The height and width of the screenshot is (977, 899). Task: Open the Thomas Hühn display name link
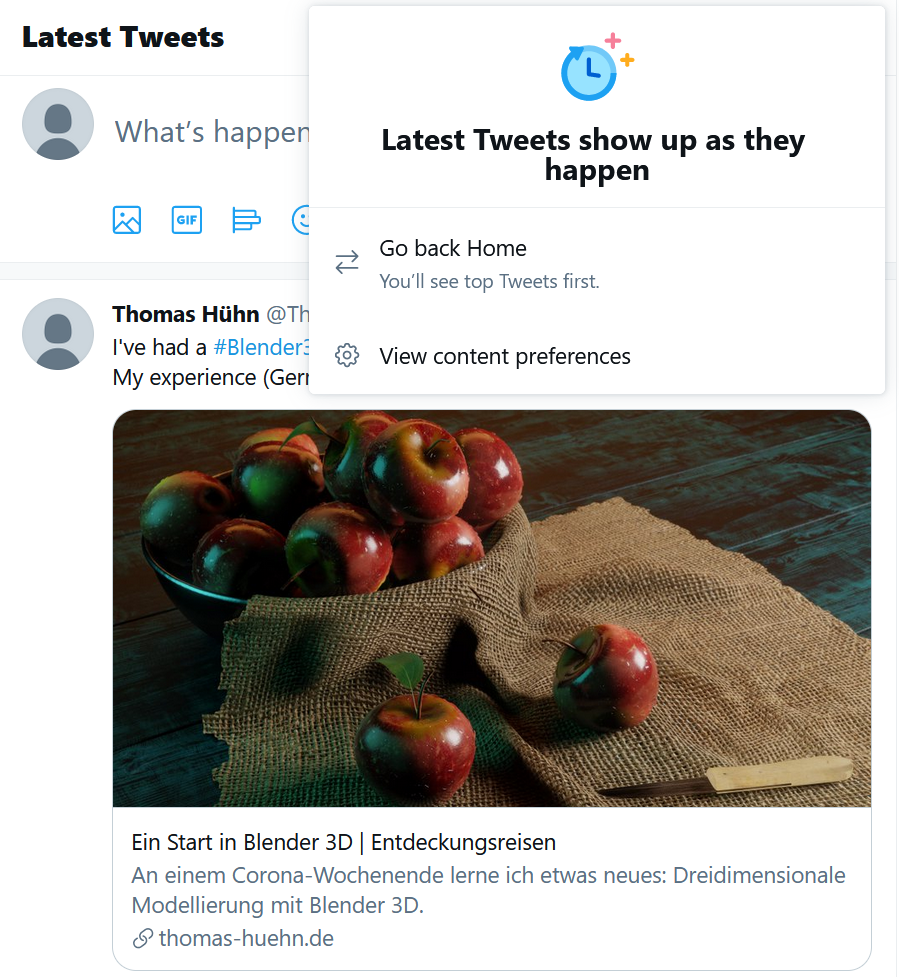[186, 314]
